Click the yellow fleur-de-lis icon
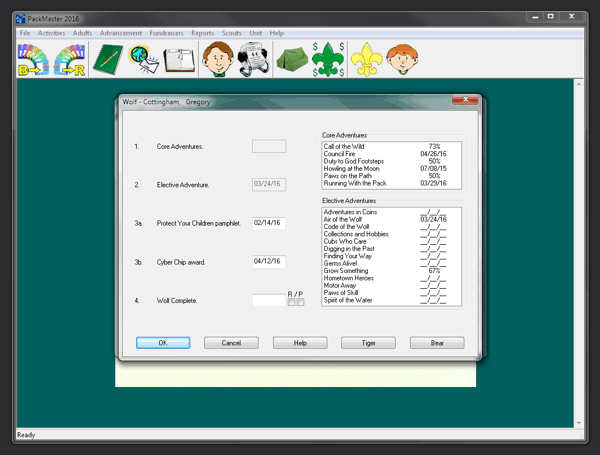 point(367,59)
